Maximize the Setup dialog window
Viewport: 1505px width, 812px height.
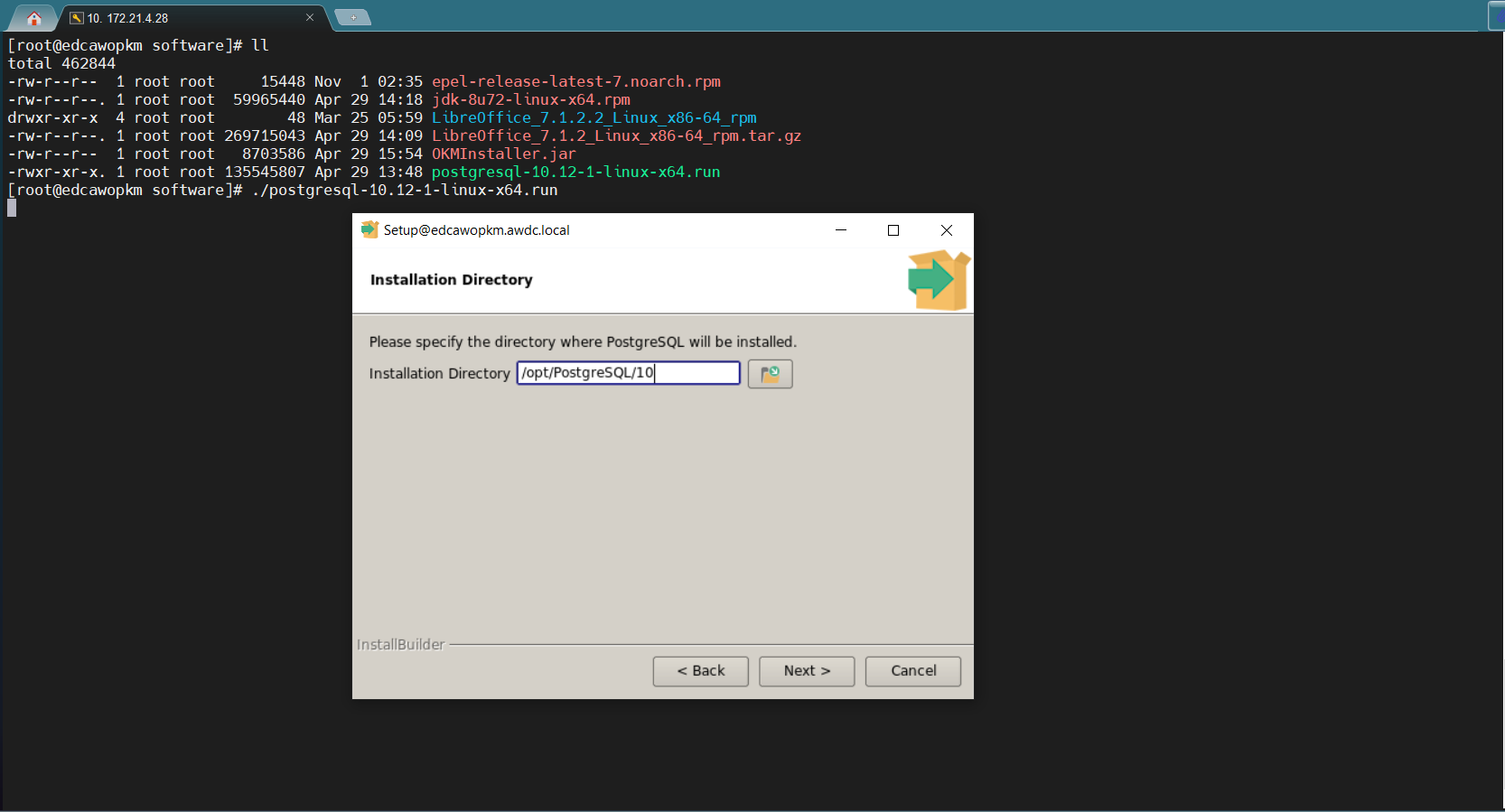(x=893, y=230)
